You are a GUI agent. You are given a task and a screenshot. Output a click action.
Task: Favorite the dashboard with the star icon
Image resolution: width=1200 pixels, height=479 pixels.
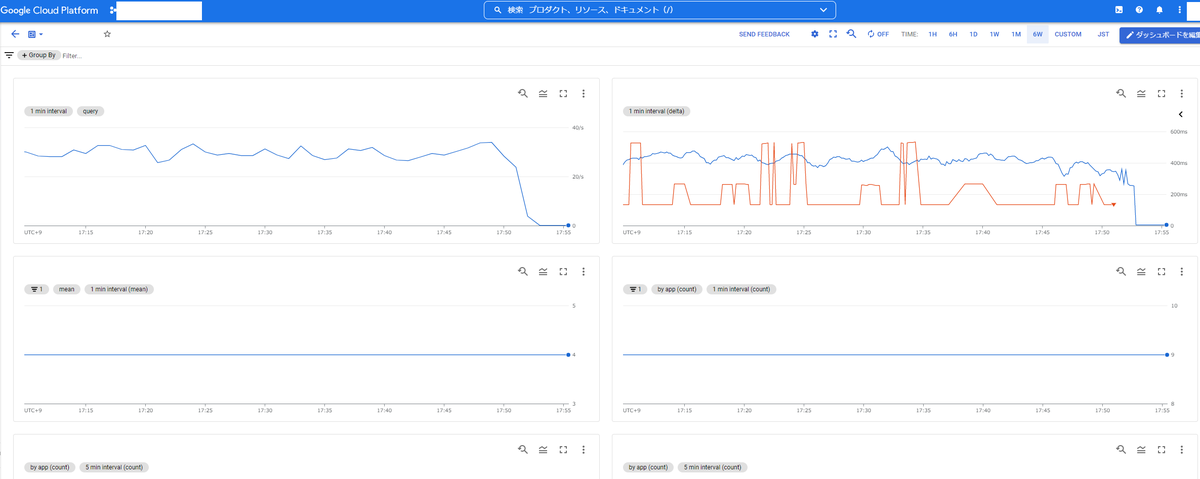click(107, 34)
